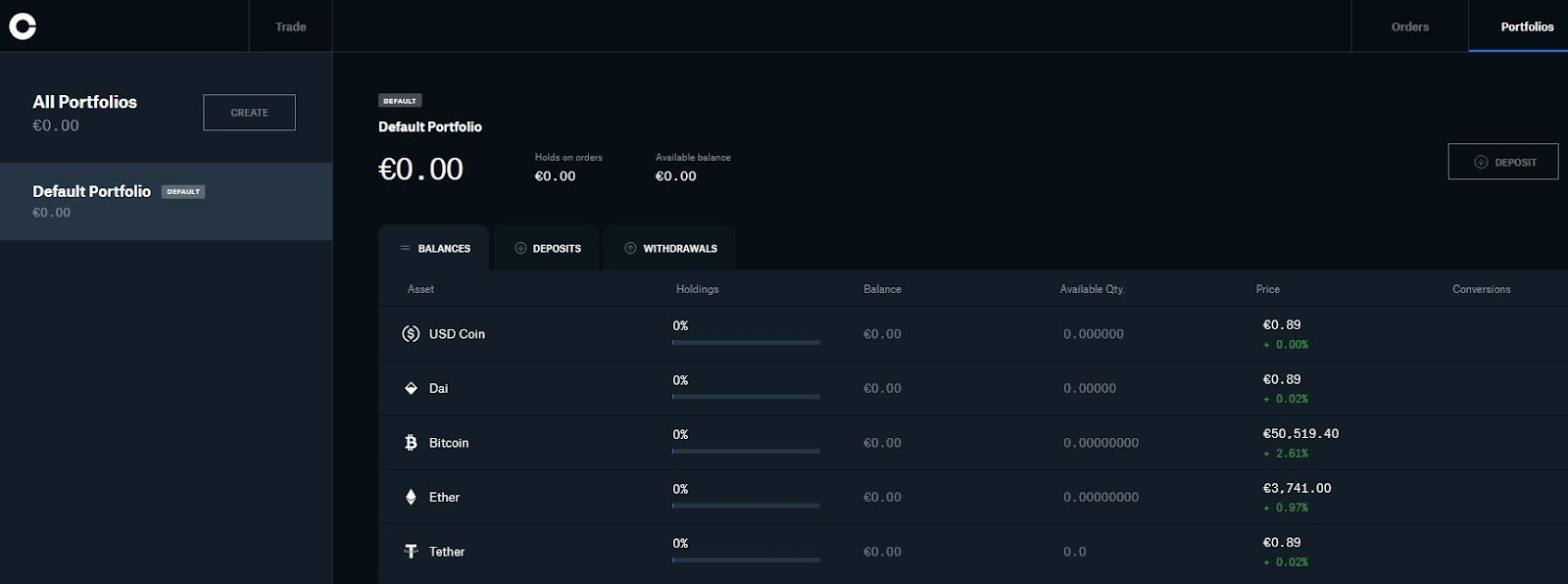Click the Default Portfolio main heading

(430, 126)
